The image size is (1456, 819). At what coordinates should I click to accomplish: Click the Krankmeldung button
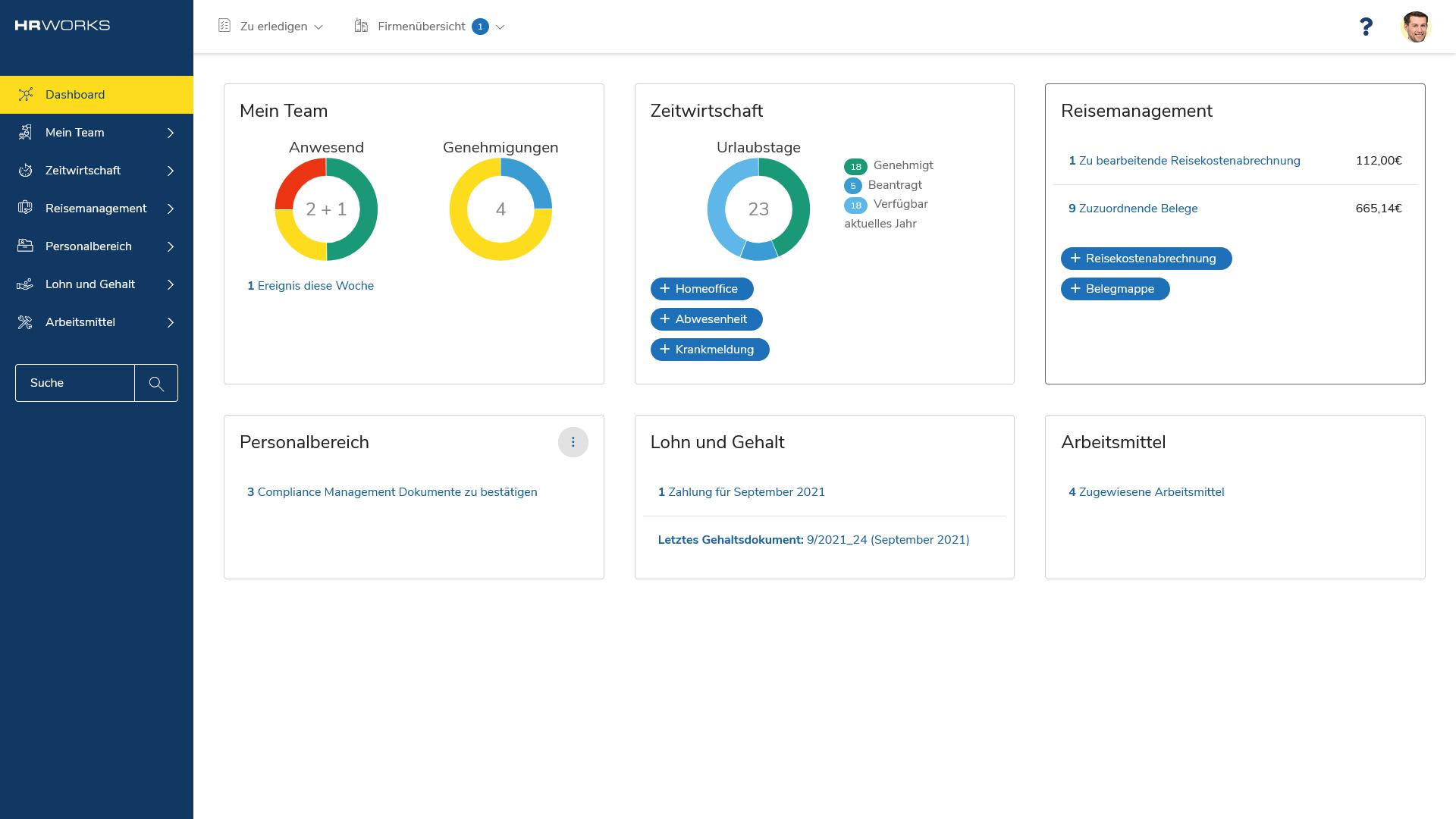tap(710, 349)
